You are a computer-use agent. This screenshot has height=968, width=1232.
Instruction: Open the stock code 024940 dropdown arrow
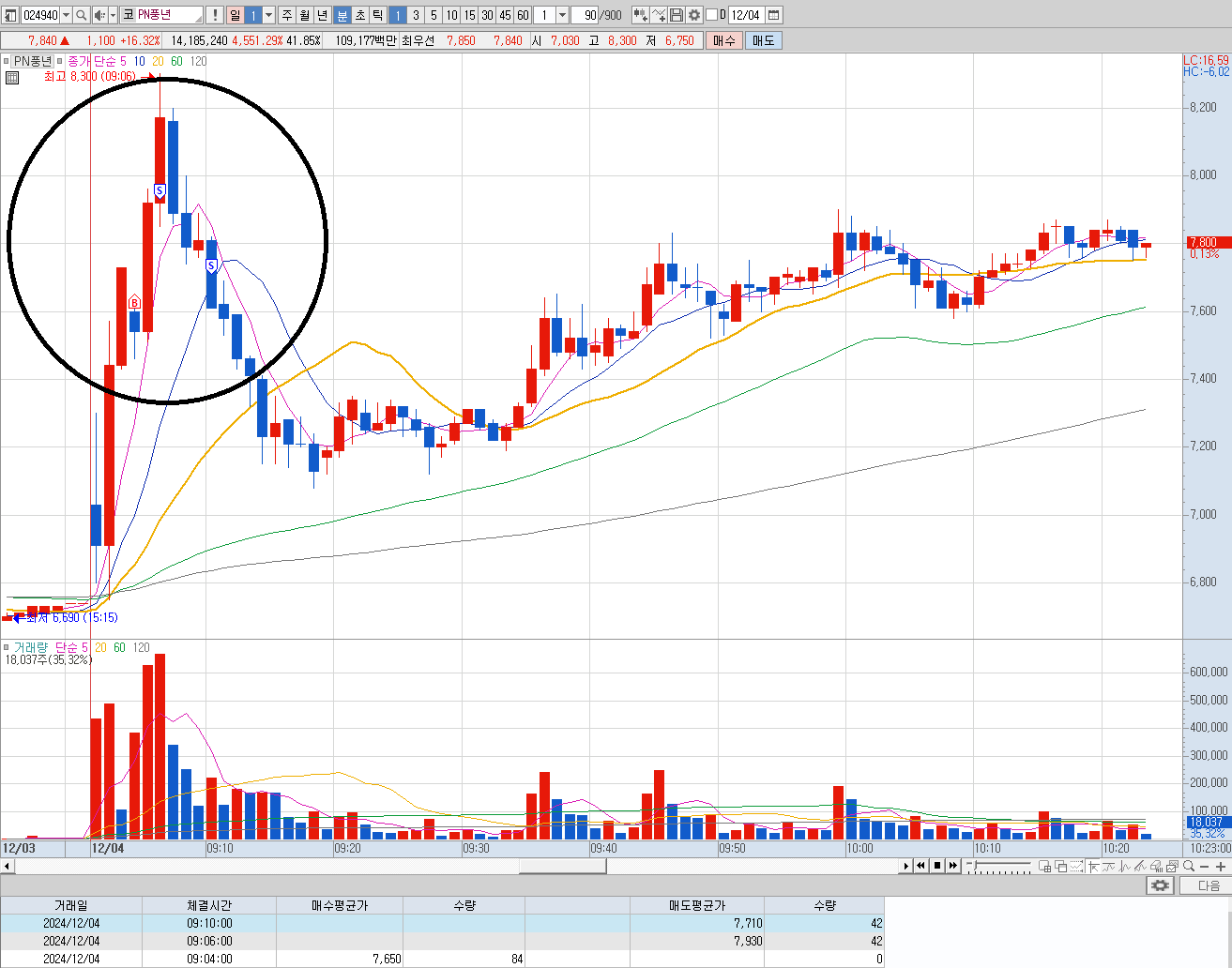[x=66, y=15]
